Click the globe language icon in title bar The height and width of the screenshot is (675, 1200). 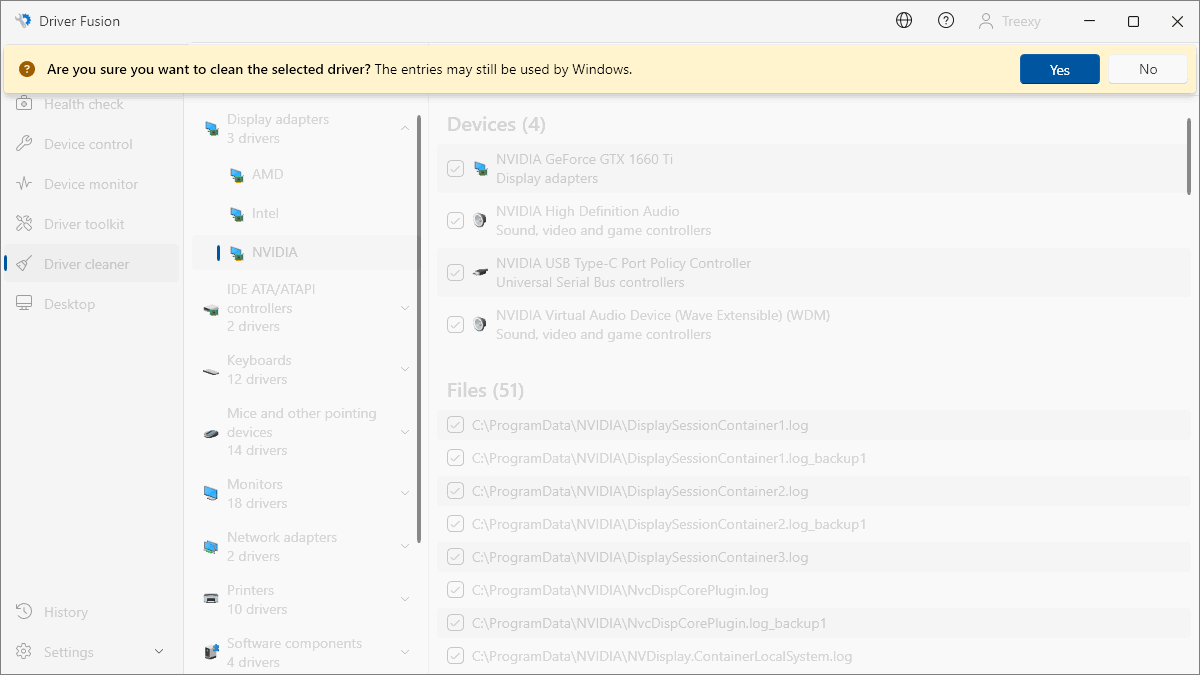pos(904,20)
